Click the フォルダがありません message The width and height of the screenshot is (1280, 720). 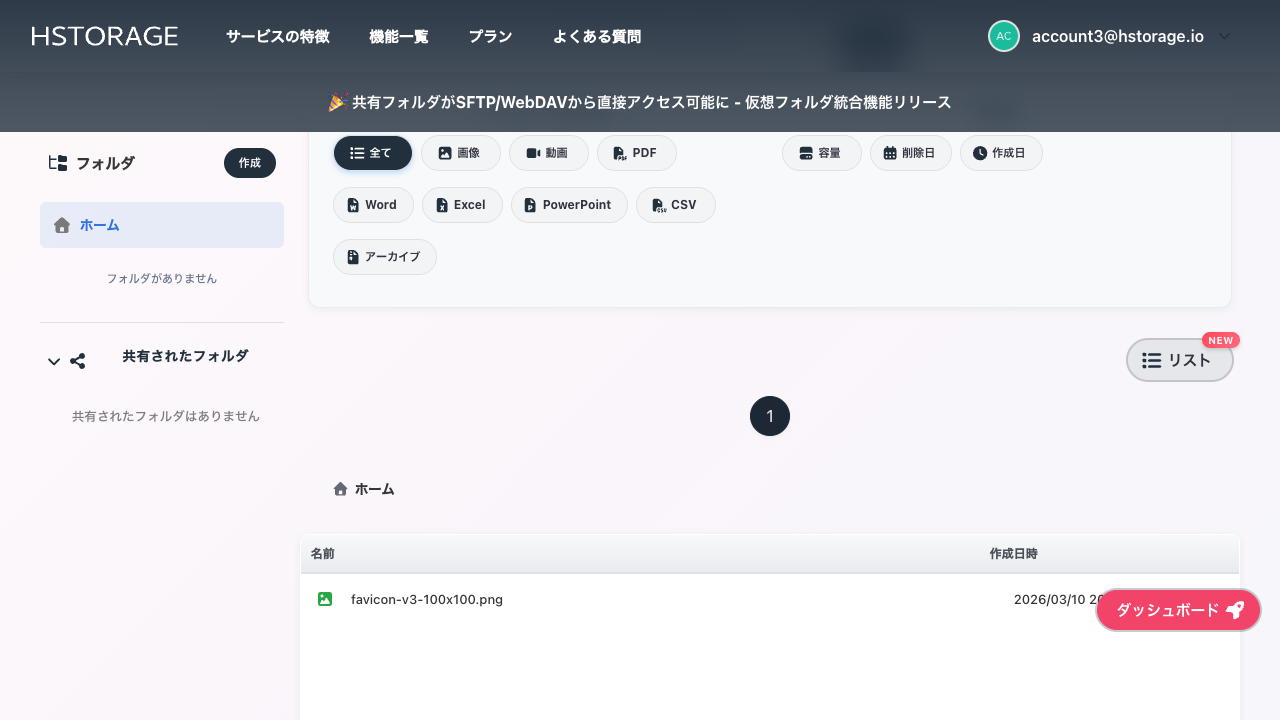tap(162, 278)
